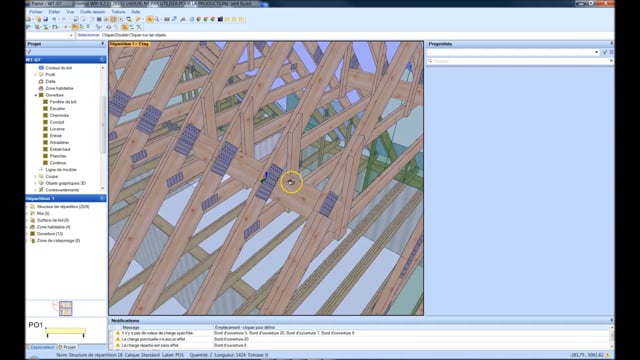The image size is (640, 360).
Task: Expand the Objets graphiques 3D node
Action: coord(36,183)
